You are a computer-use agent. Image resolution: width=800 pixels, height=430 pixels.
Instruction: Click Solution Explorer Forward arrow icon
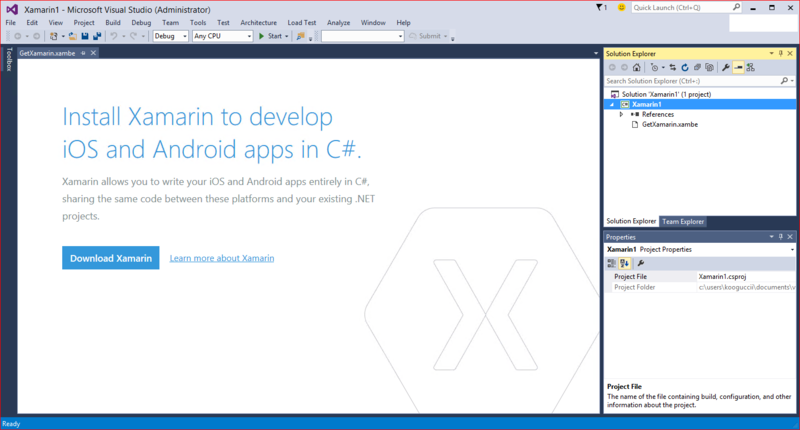coord(624,67)
